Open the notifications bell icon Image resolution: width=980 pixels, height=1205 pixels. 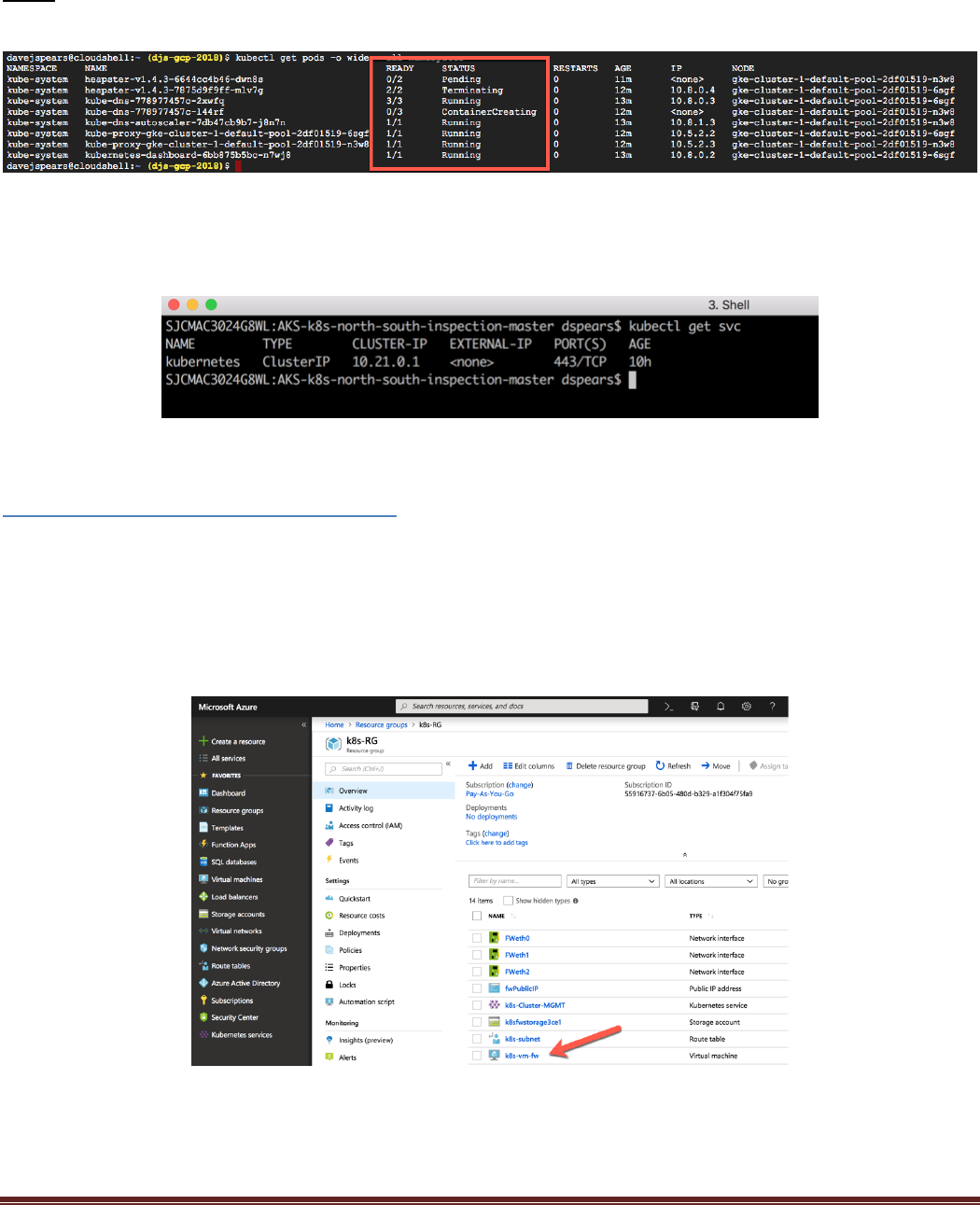click(721, 707)
